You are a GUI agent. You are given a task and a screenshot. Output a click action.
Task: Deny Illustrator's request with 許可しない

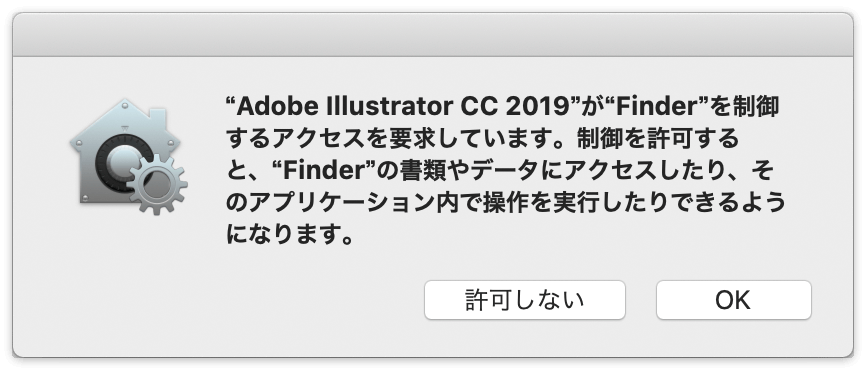tap(525, 300)
